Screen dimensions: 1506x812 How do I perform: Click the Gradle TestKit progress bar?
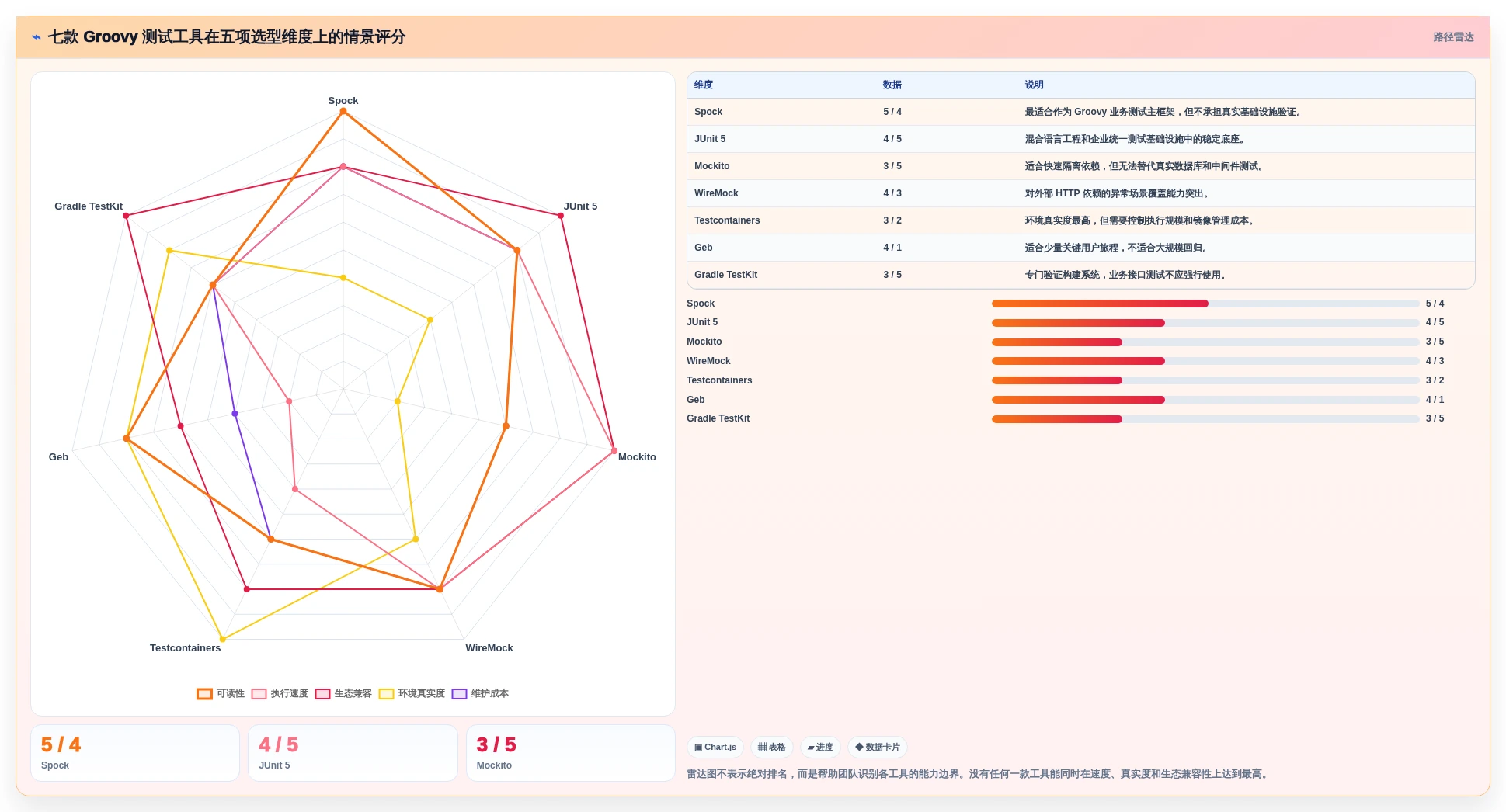point(1205,419)
